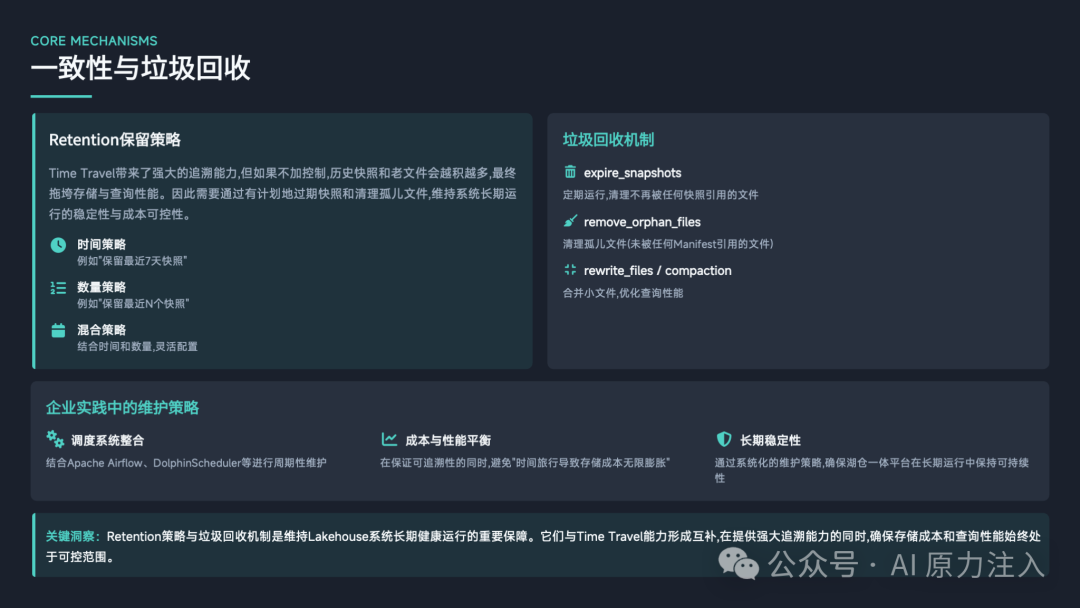Screen dimensions: 1080x608
Task: Click the gears icon beside 调度系统整合
Action: (x=55, y=439)
